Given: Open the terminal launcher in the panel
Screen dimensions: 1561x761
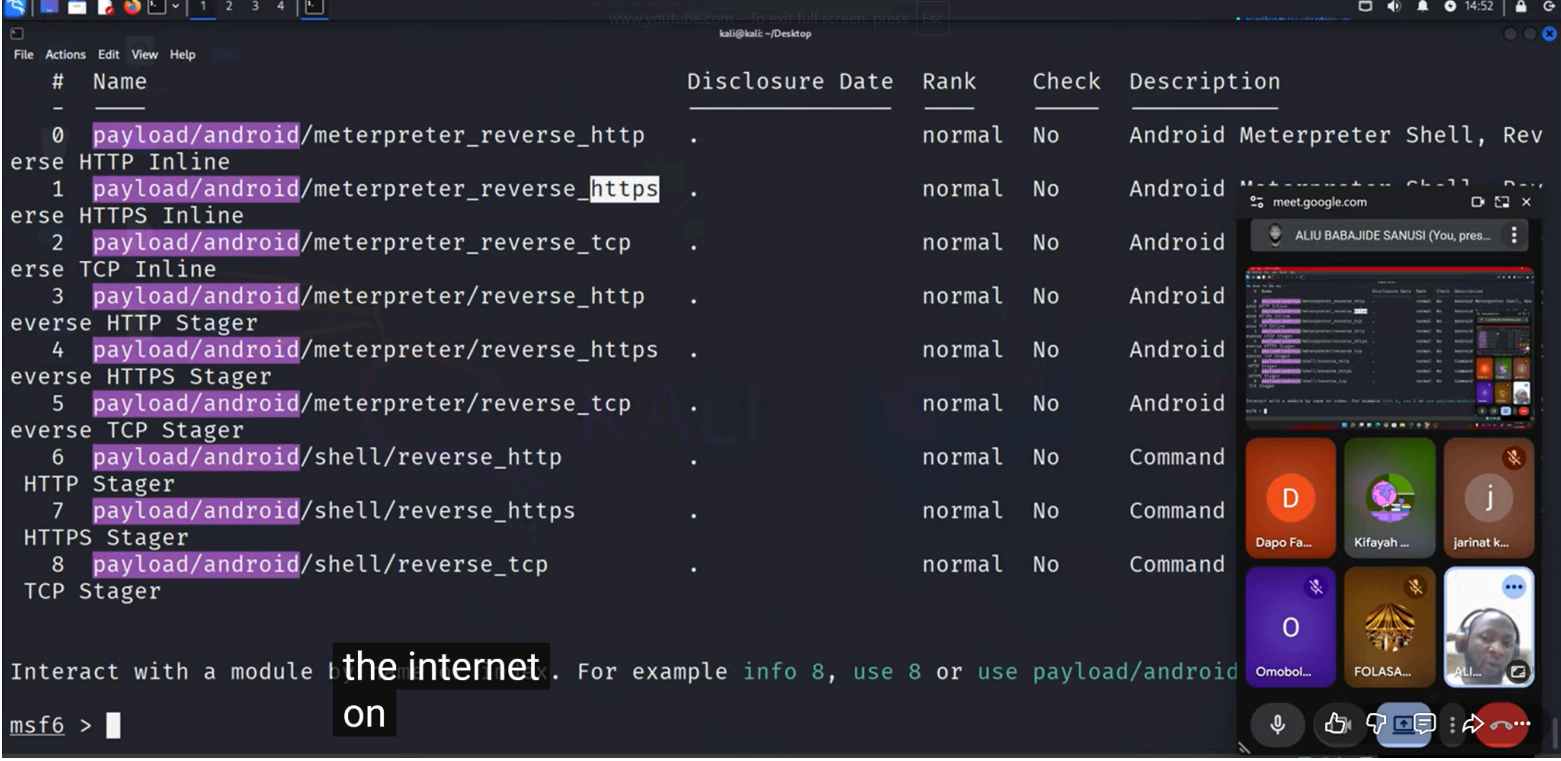Looking at the screenshot, I should coord(156,6).
